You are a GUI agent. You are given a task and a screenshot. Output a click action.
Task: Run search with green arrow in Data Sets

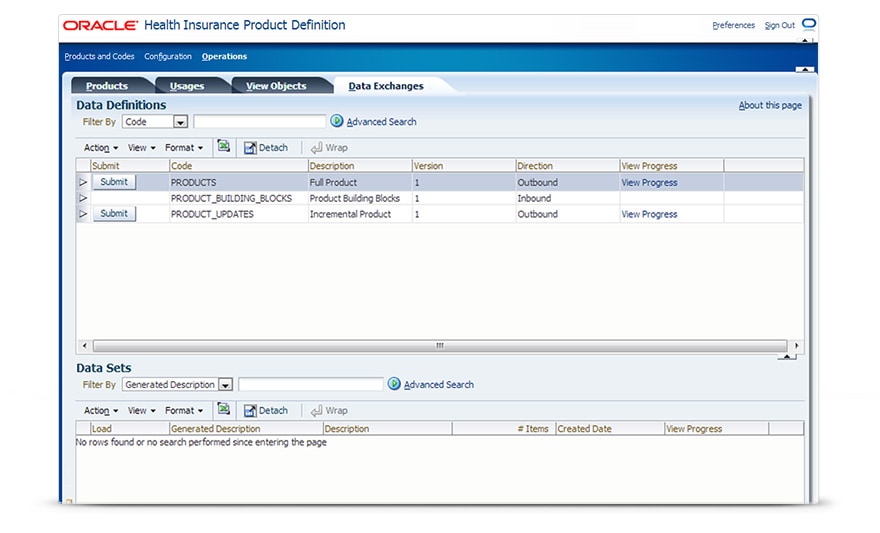[394, 384]
